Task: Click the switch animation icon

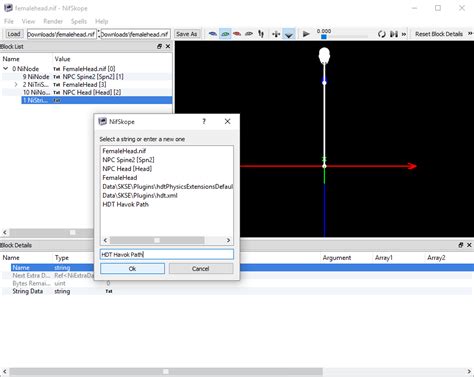Action: click(x=394, y=34)
